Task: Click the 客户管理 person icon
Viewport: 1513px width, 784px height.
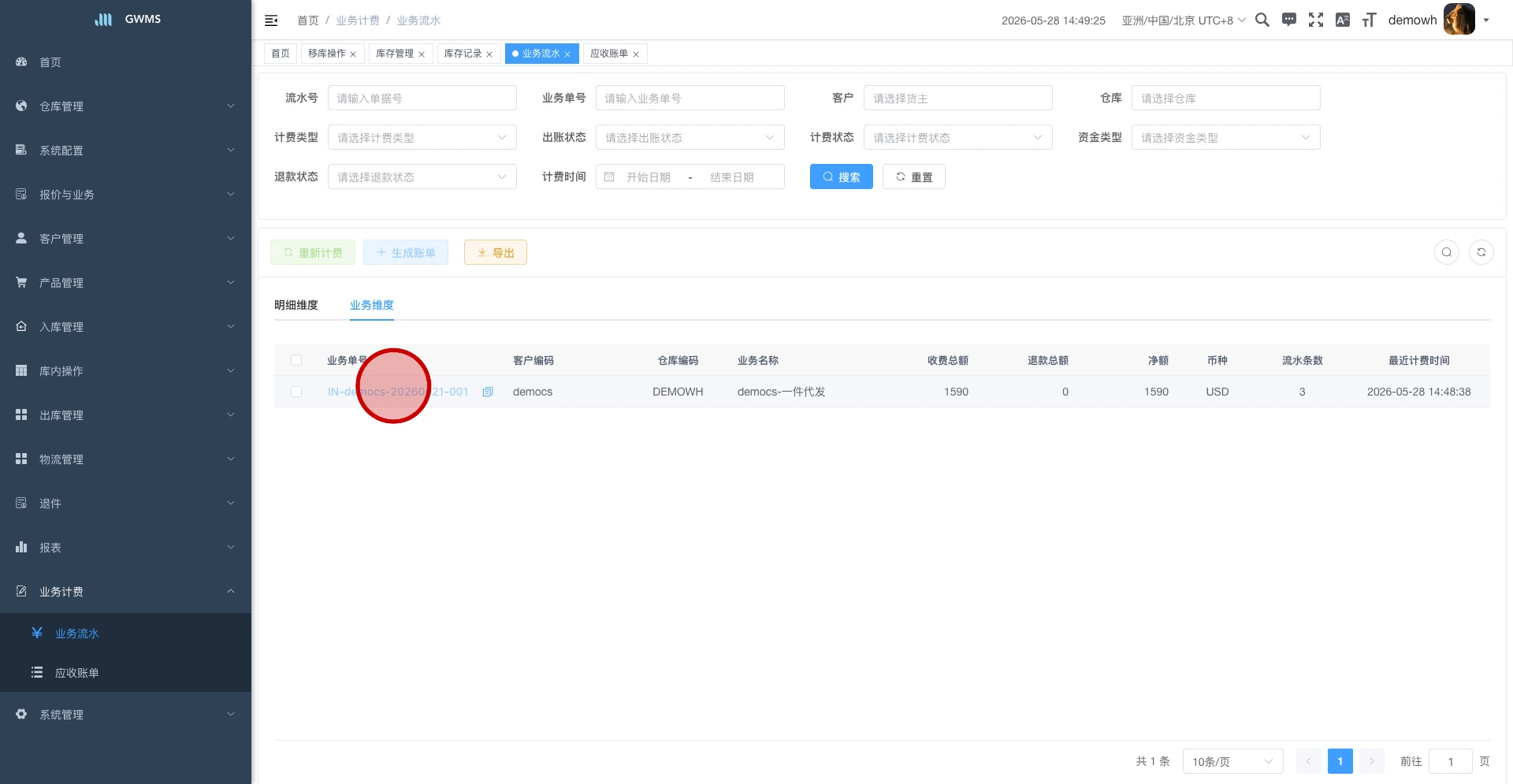Action: click(21, 238)
